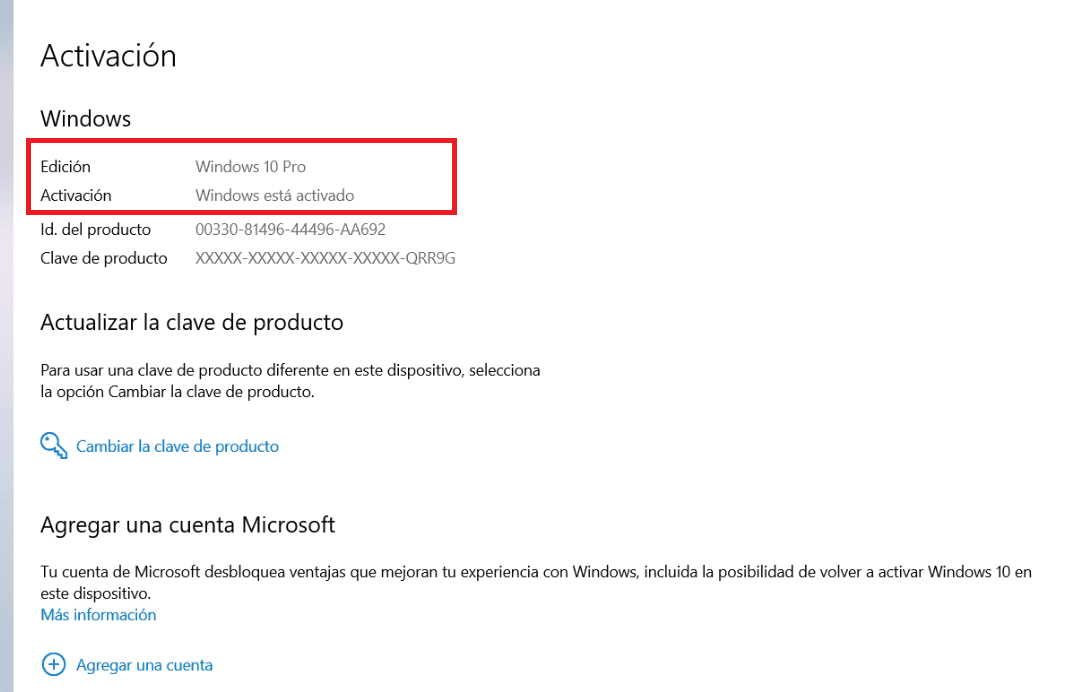Click the Agregar una cuenta Microsoft heading
This screenshot has height=692, width=1069.
click(x=187, y=525)
